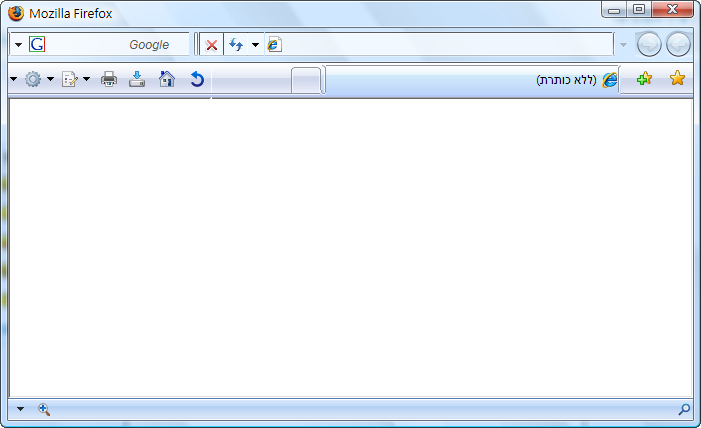
Task: Open downloads with the download icon
Action: [137, 79]
